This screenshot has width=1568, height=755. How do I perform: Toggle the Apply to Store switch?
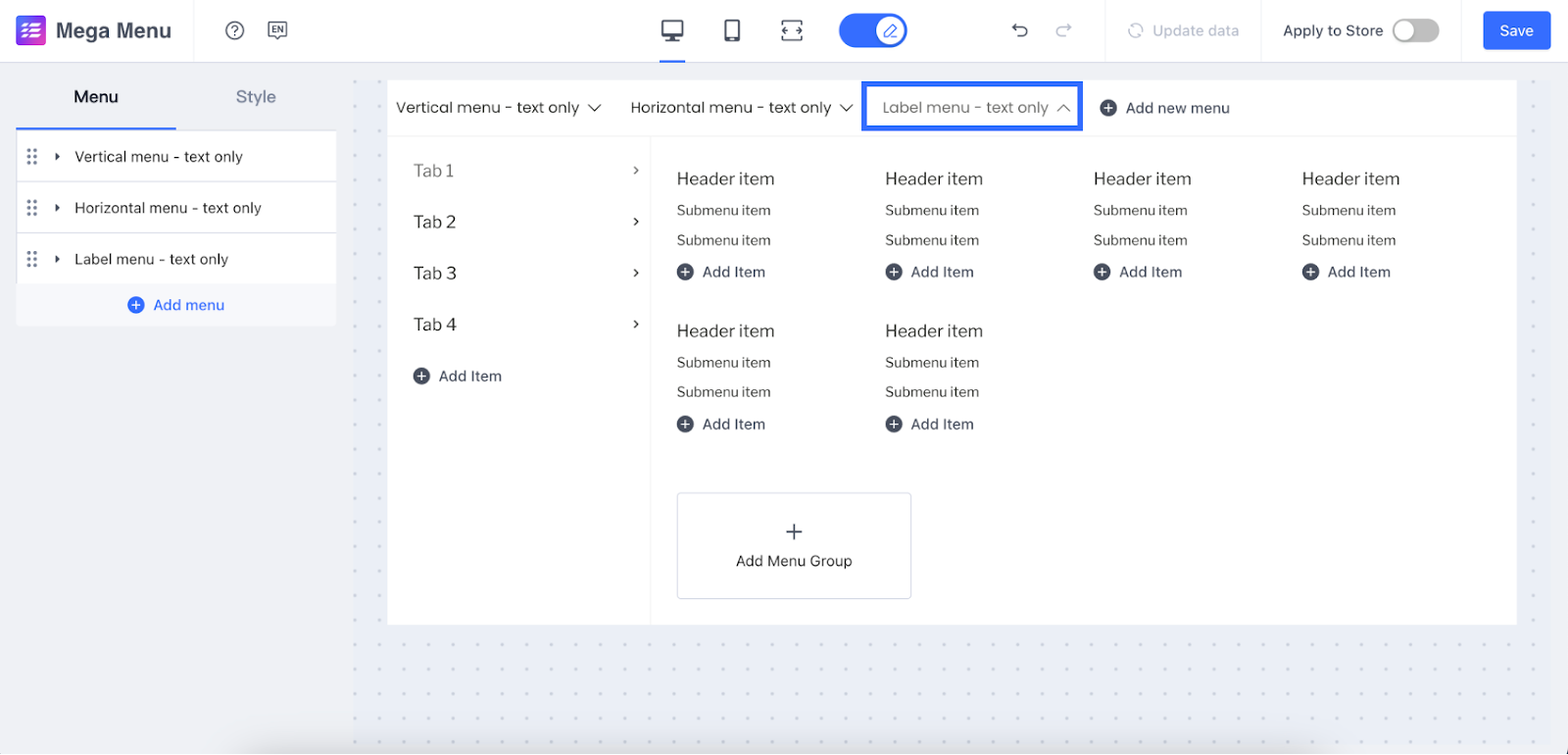[1415, 30]
